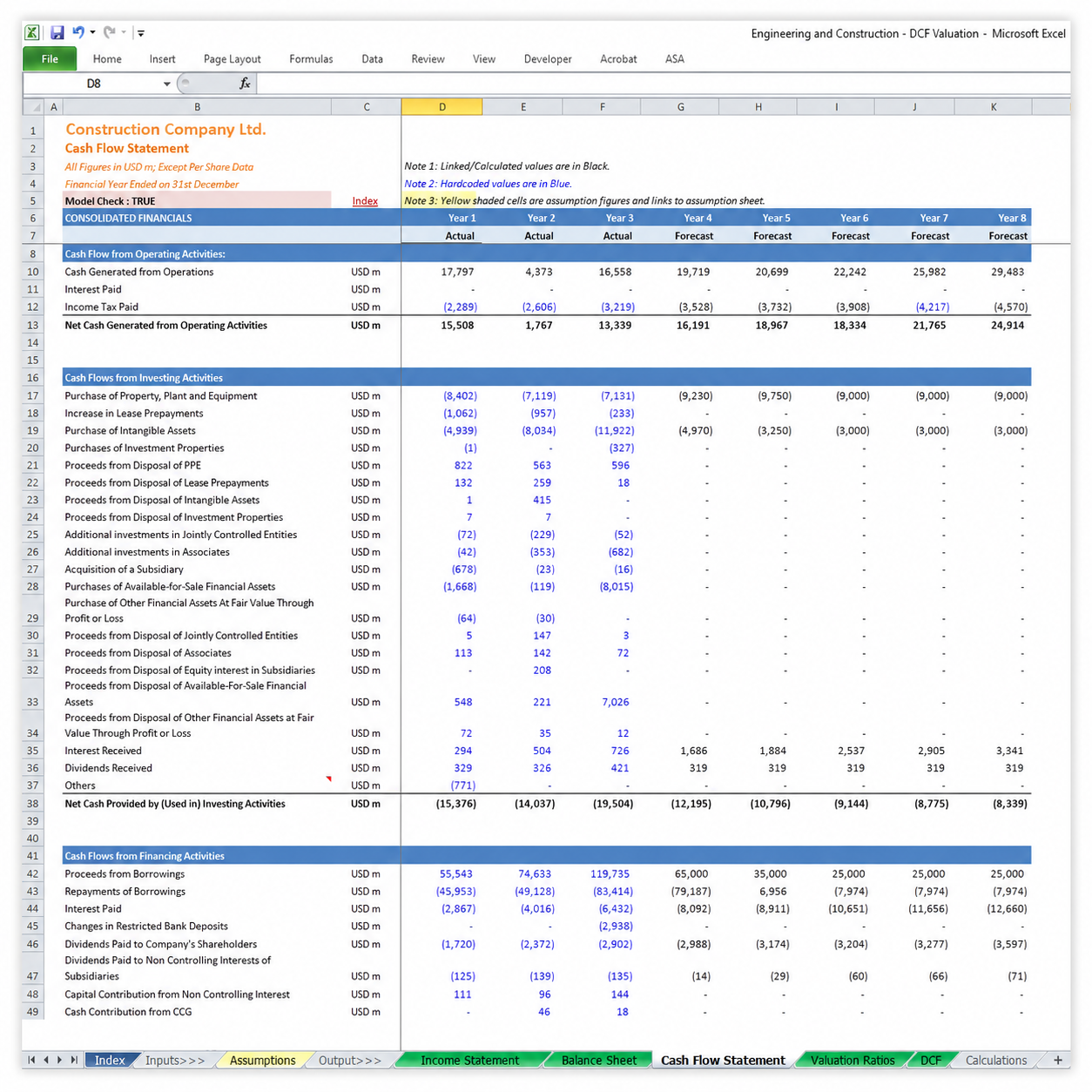Click the Redo arrow icon
This screenshot has width=1092, height=1092.
coord(110,32)
